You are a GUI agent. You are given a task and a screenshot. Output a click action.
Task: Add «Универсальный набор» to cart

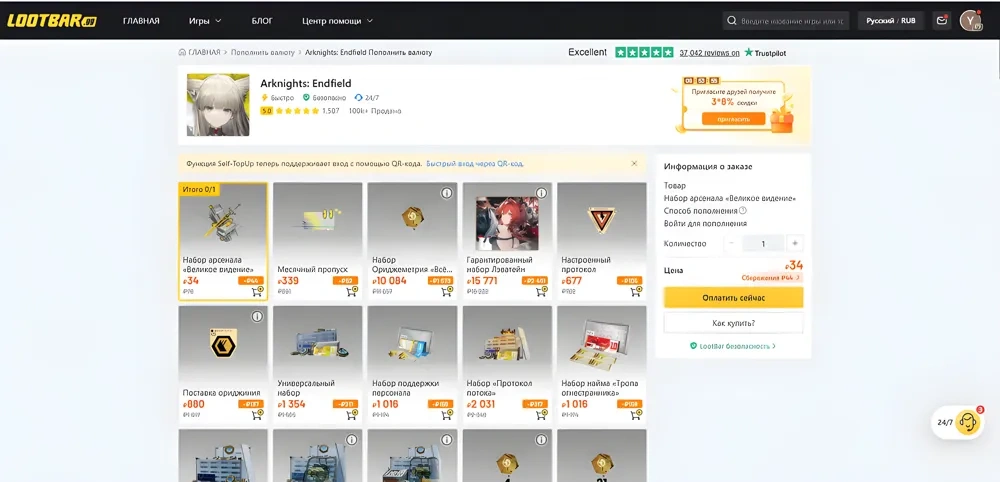pos(352,415)
